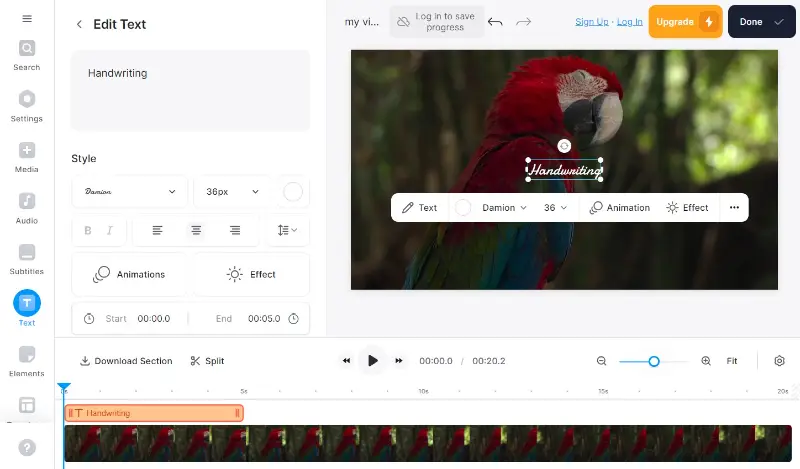Select the Text sidebar tool

27,308
